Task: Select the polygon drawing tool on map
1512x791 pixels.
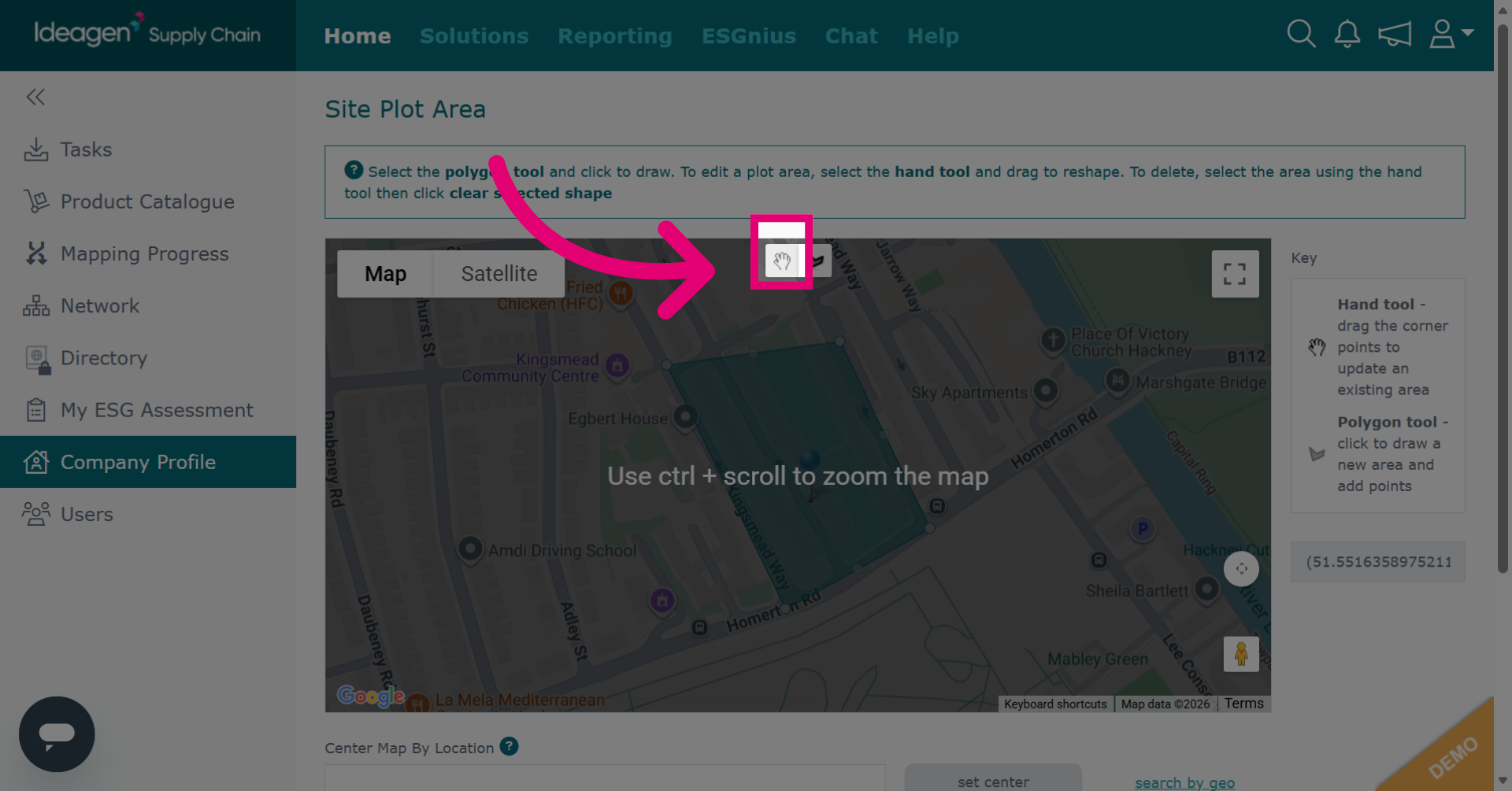Action: click(x=817, y=261)
